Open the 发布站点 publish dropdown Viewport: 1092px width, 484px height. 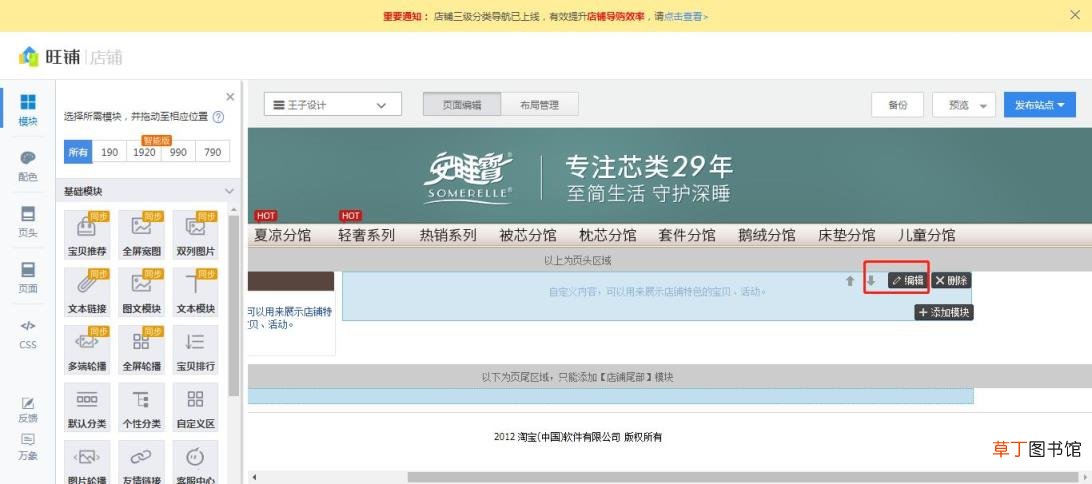[1040, 104]
